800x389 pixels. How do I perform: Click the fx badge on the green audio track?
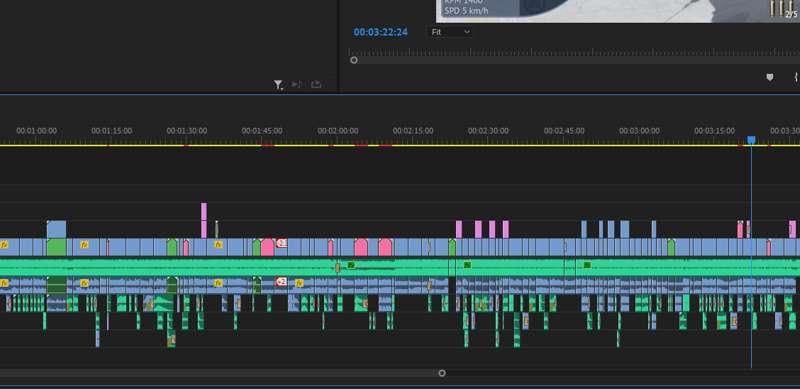[x=351, y=265]
